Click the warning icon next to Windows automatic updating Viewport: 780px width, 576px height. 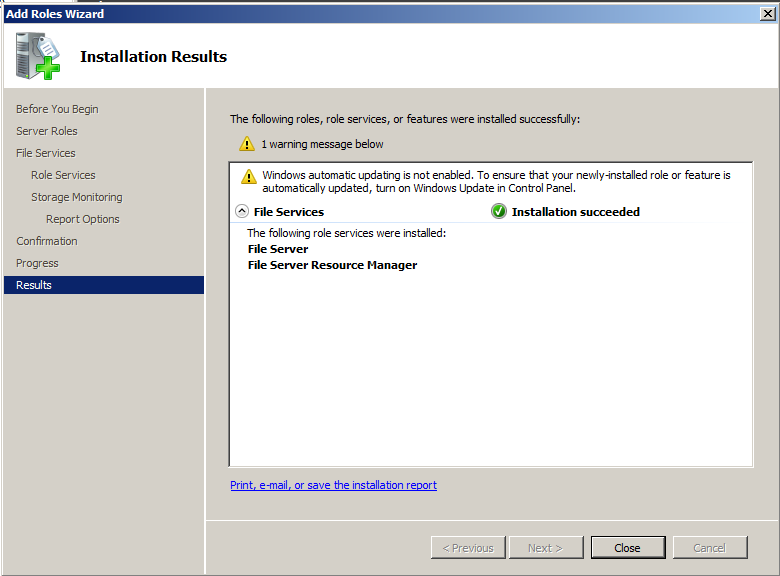pos(249,176)
